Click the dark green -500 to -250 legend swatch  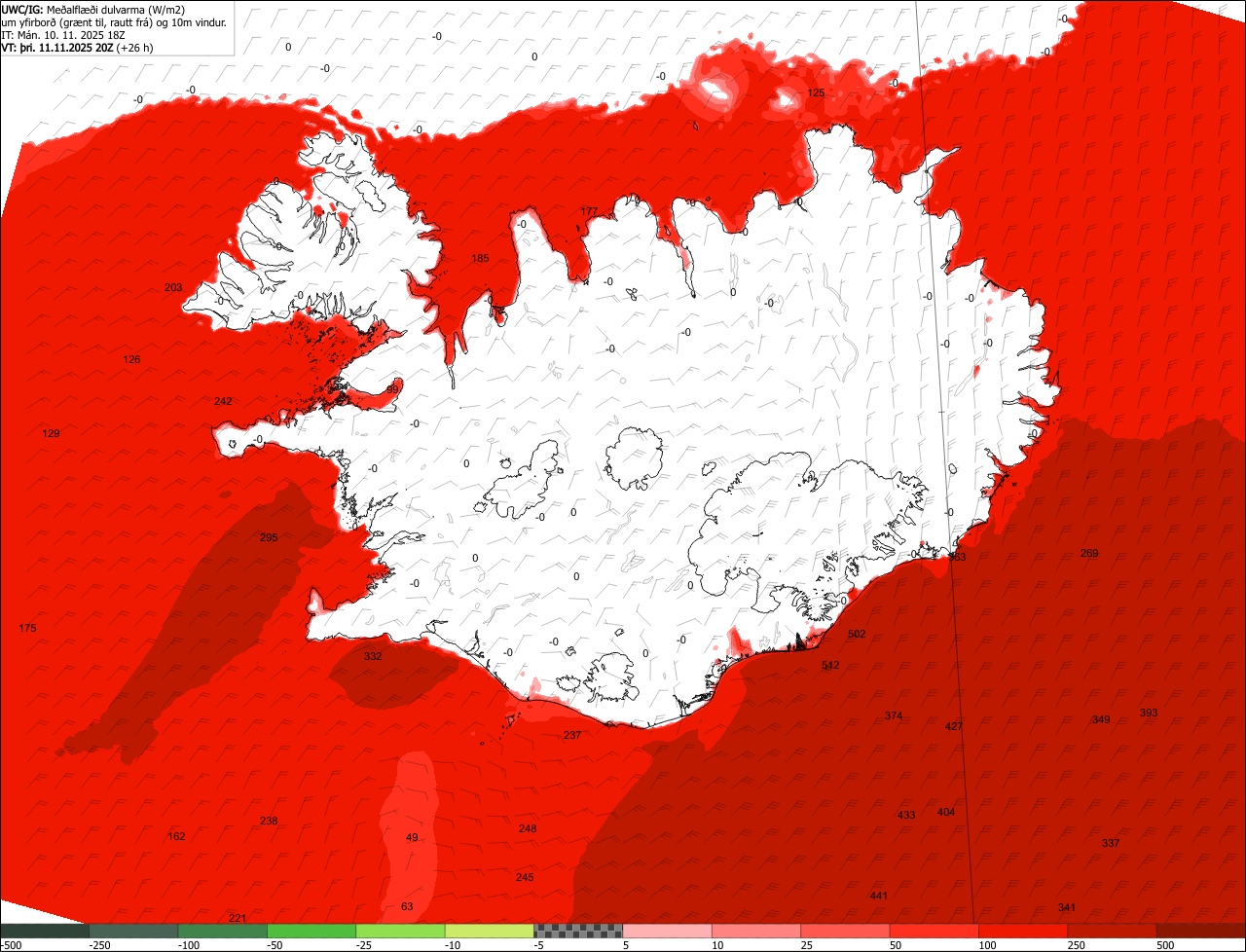coord(44,931)
